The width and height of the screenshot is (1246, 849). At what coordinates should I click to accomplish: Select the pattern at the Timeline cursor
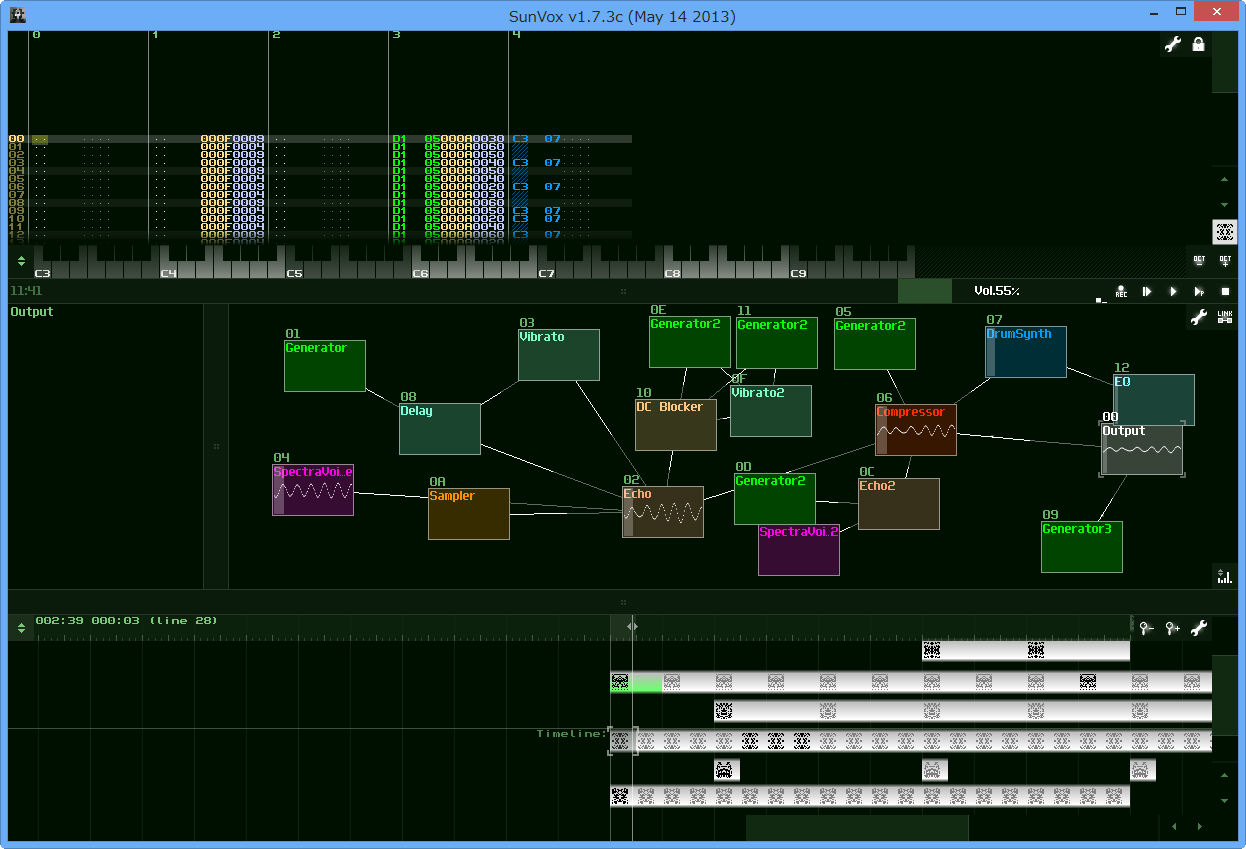622,741
